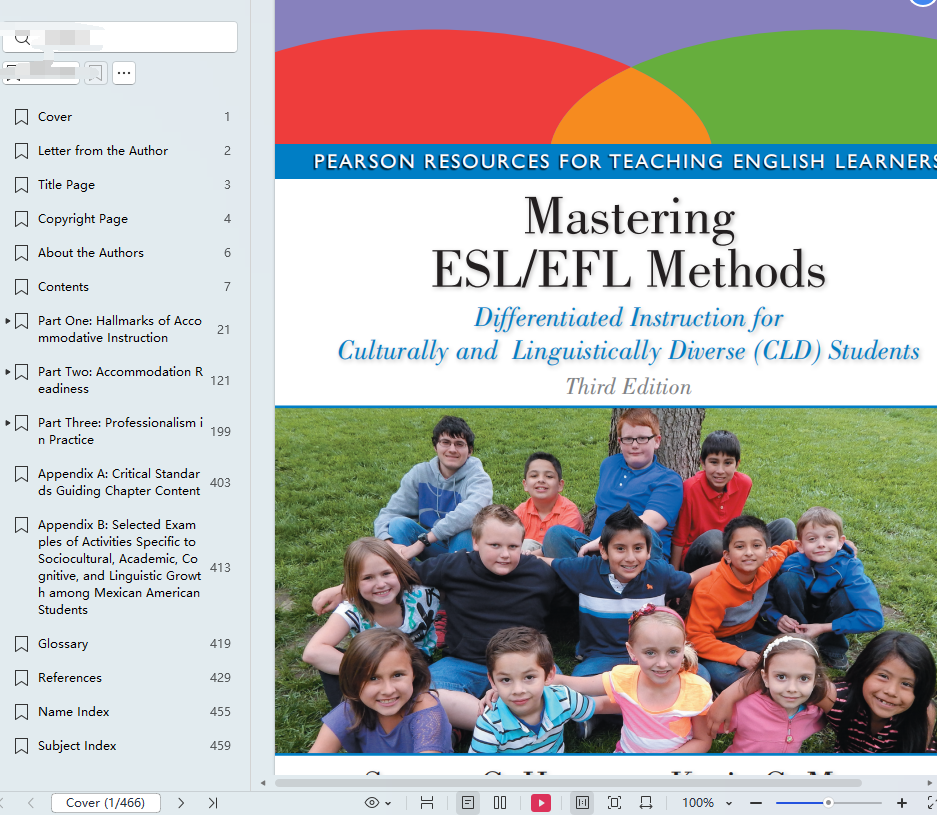
Task: Switch to two-page view
Action: tap(500, 803)
